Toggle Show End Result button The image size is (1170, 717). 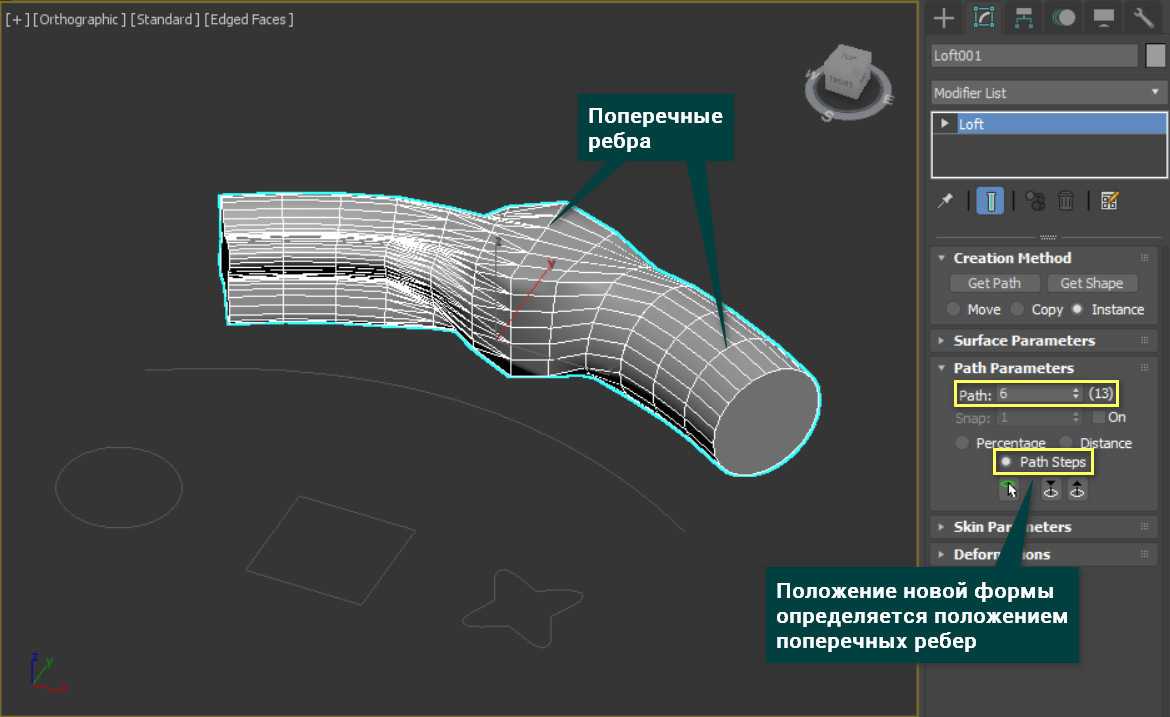(990, 201)
